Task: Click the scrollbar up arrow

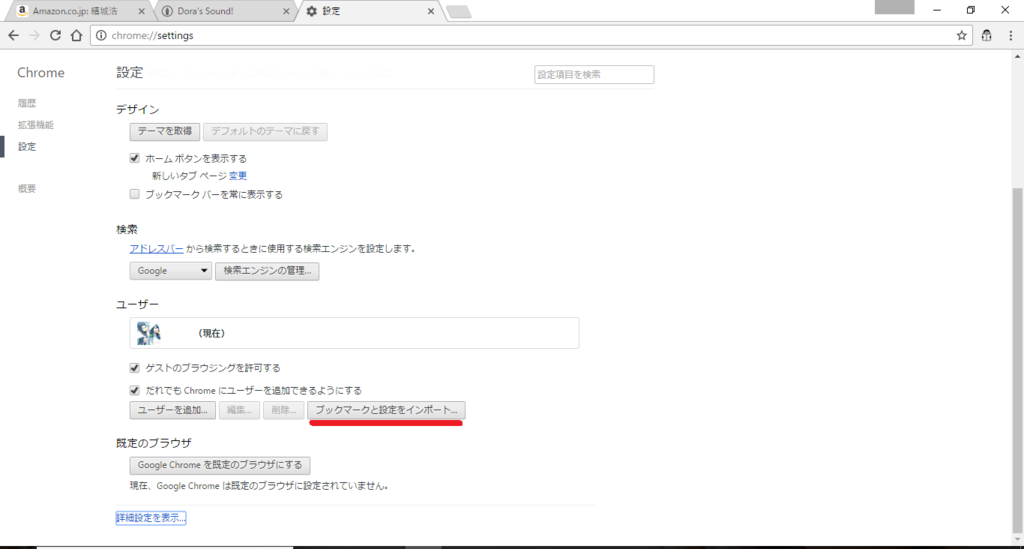Action: coord(1017,57)
